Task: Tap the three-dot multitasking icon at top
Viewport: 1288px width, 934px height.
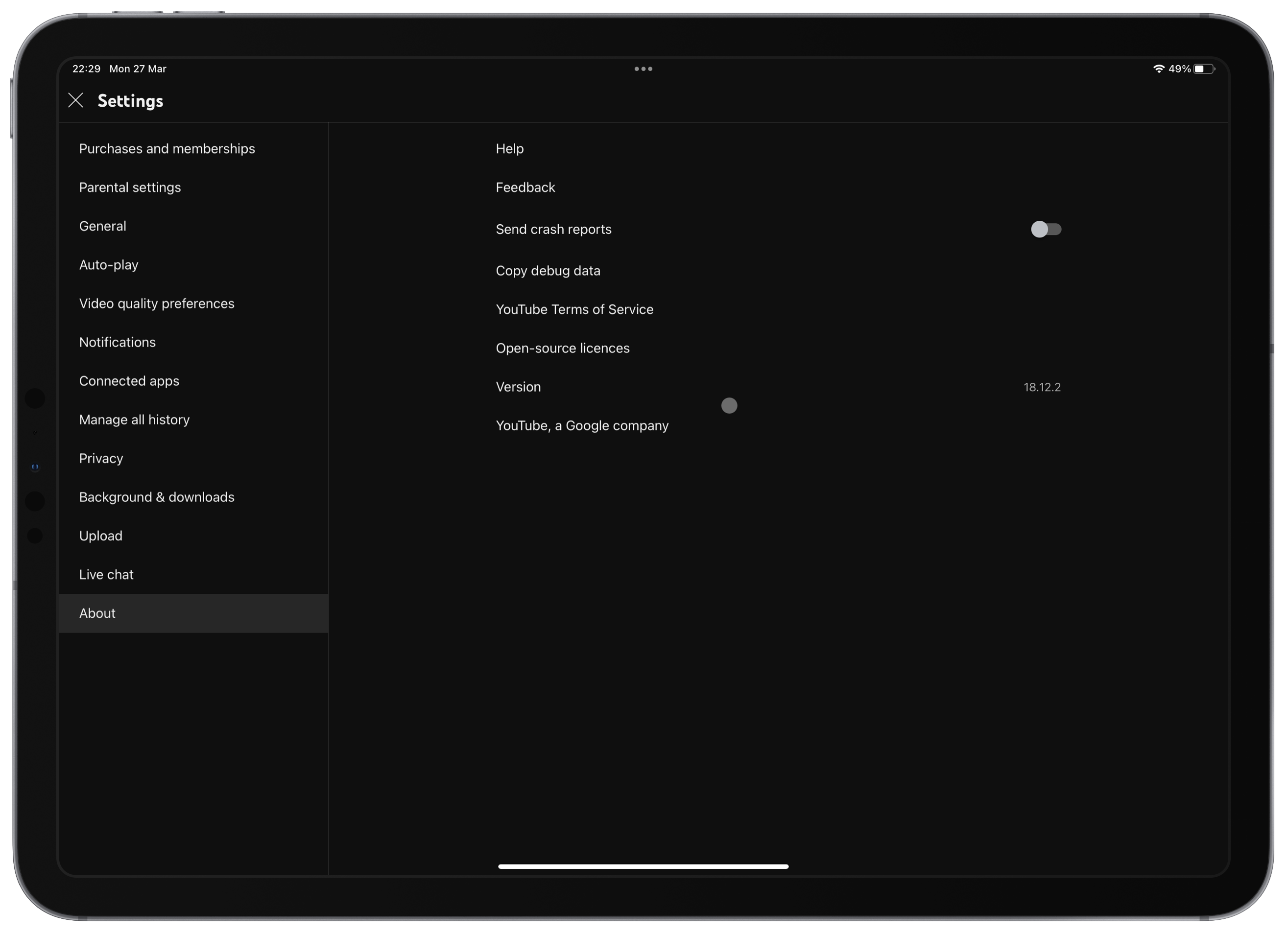Action: (643, 69)
